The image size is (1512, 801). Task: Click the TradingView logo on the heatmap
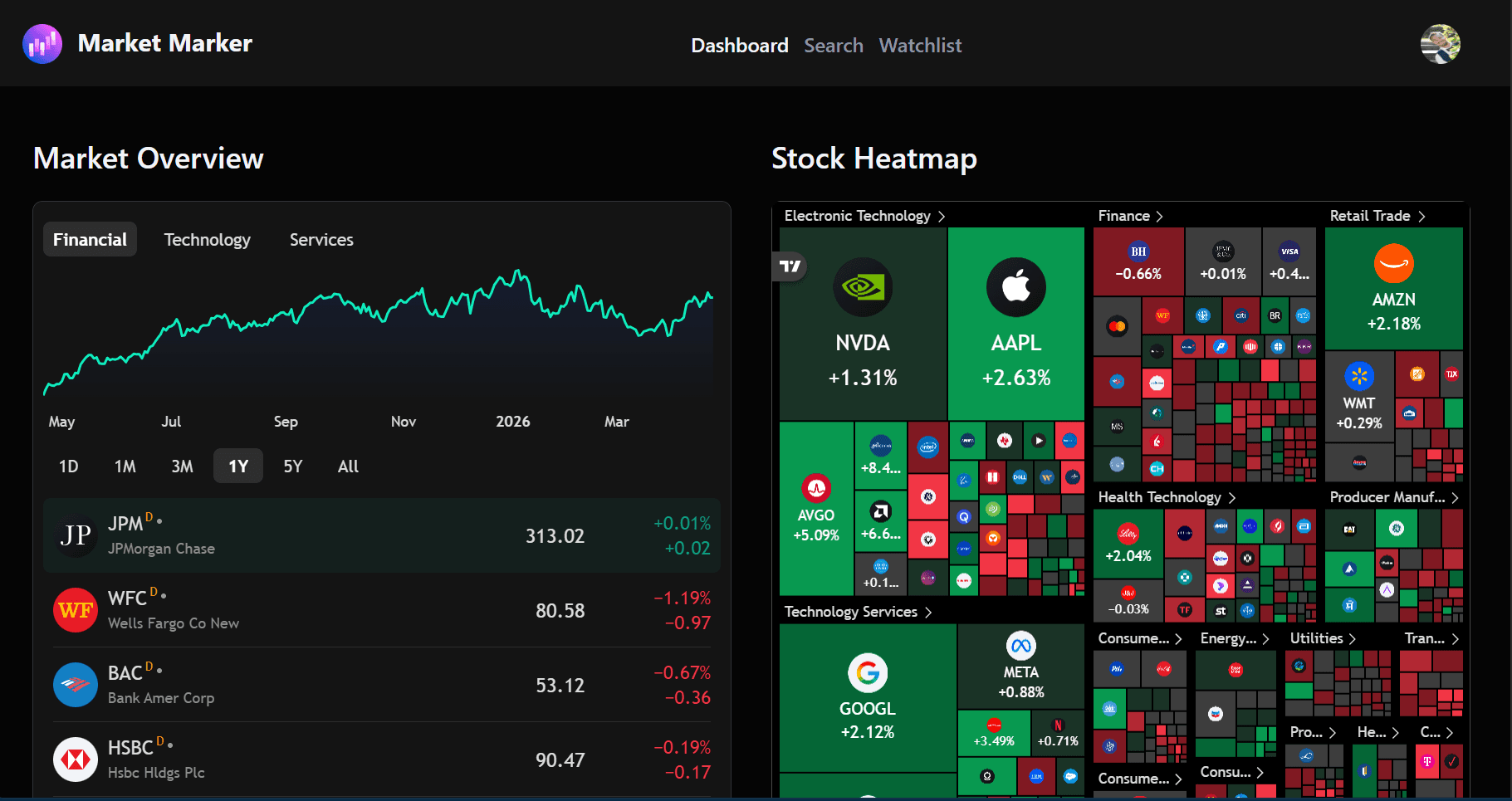point(790,266)
